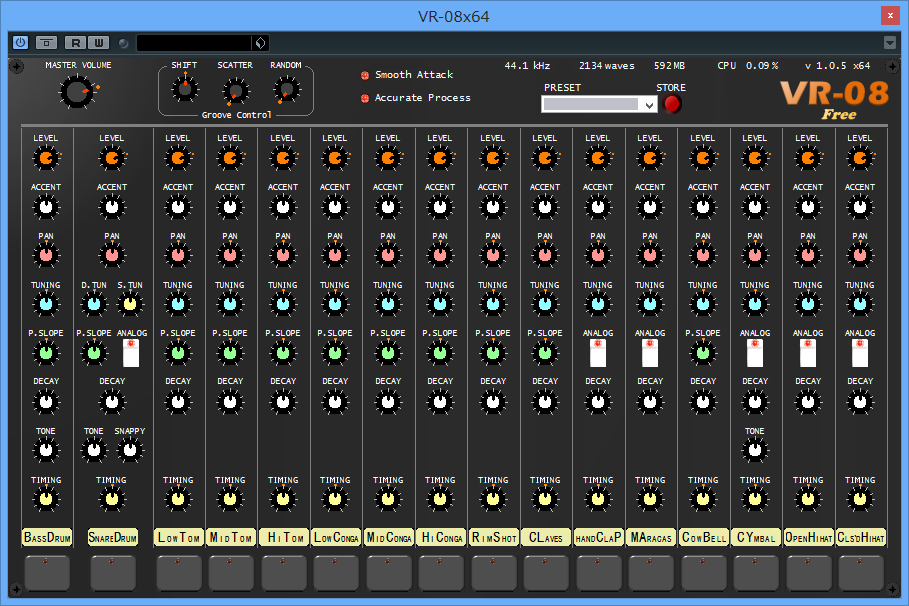Screen dimensions: 909x606
Task: Click the host preset name field
Action: point(195,42)
